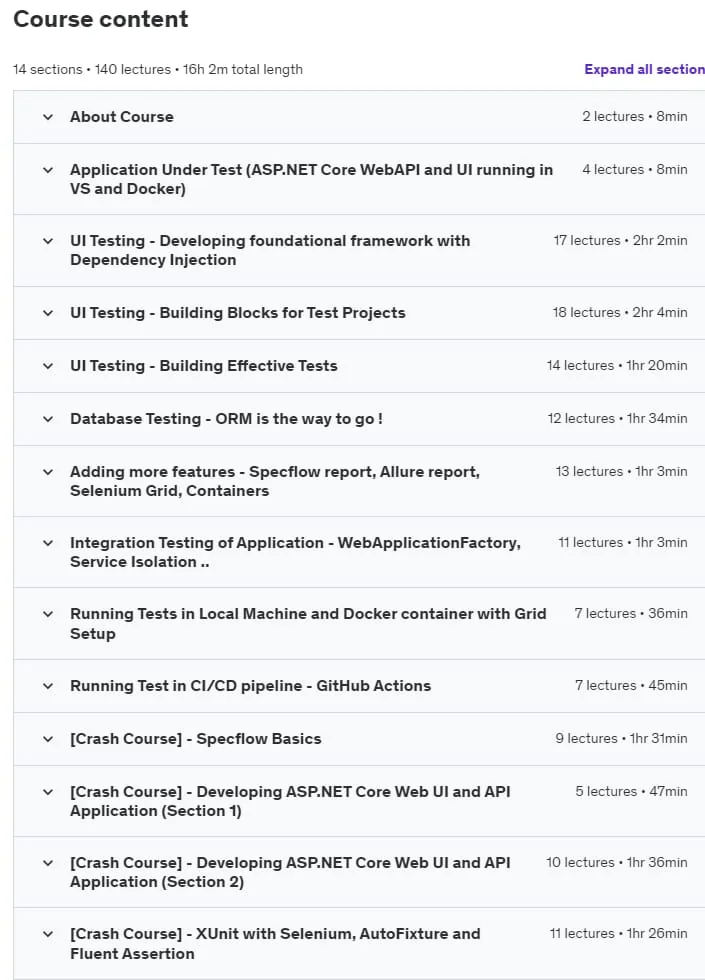
Task: Click chevron next to Specflow Basics crash course
Action: 48,739
